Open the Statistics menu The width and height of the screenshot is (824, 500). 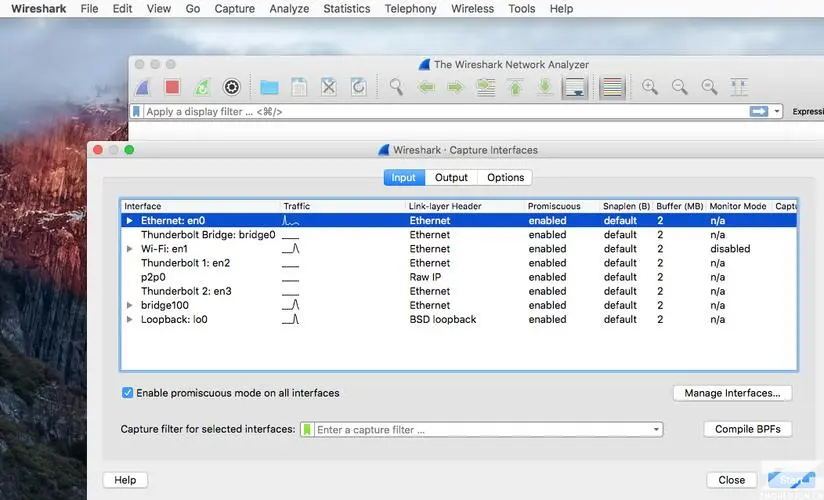point(346,9)
